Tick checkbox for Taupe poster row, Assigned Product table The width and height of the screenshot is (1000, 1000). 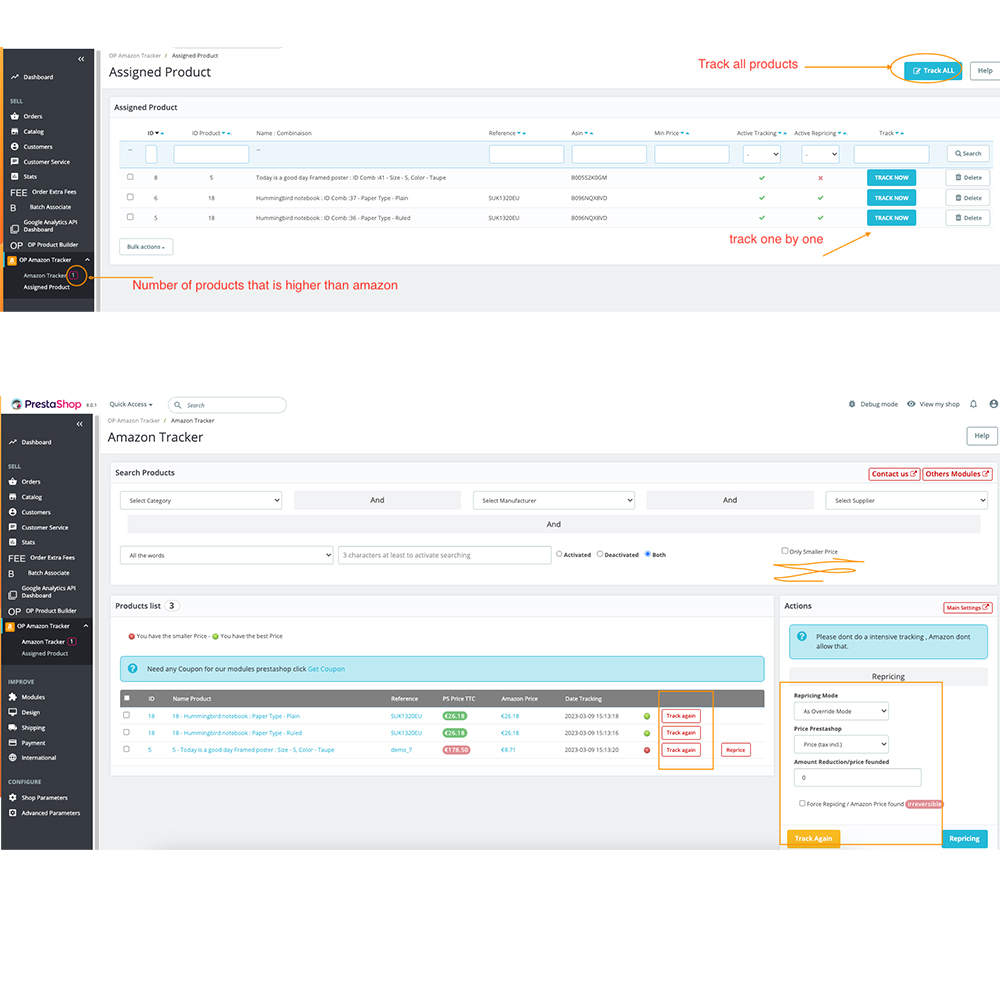click(x=130, y=177)
